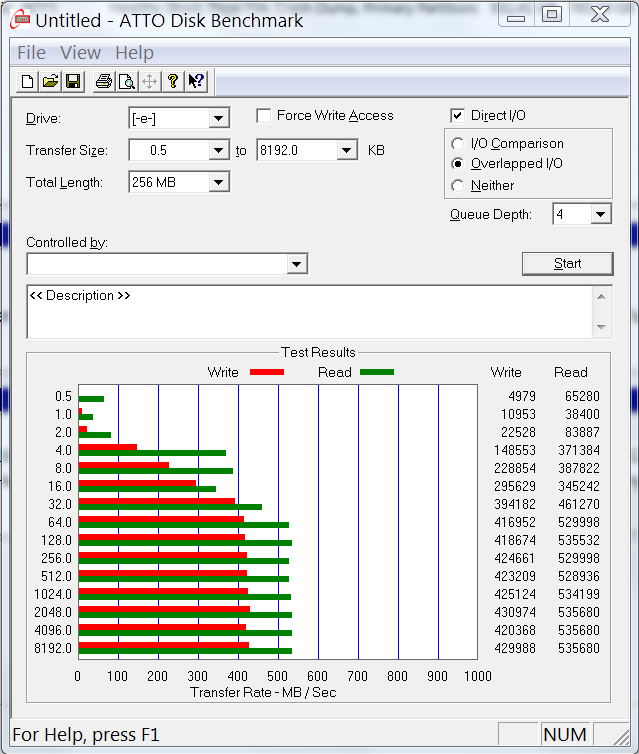Image resolution: width=639 pixels, height=754 pixels.
Task: Enable Force Write Access checkbox
Action: [x=264, y=116]
